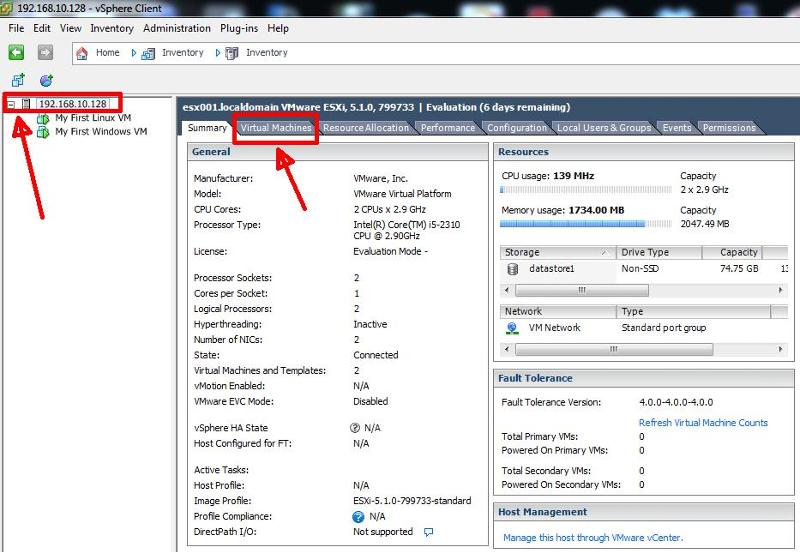Select the VM Network row
This screenshot has height=552, width=800.
[x=644, y=328]
